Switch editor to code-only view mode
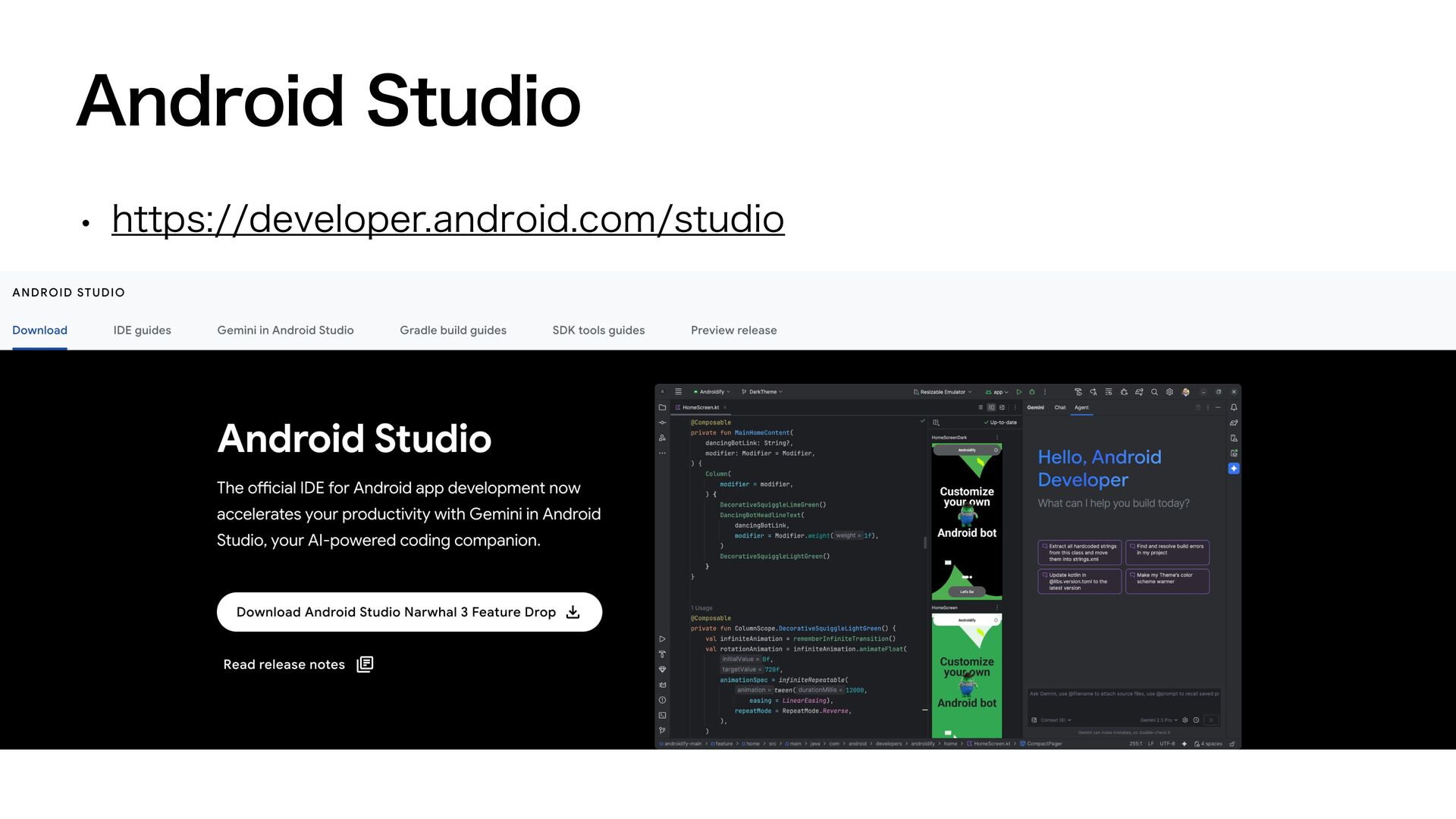 pos(981,407)
